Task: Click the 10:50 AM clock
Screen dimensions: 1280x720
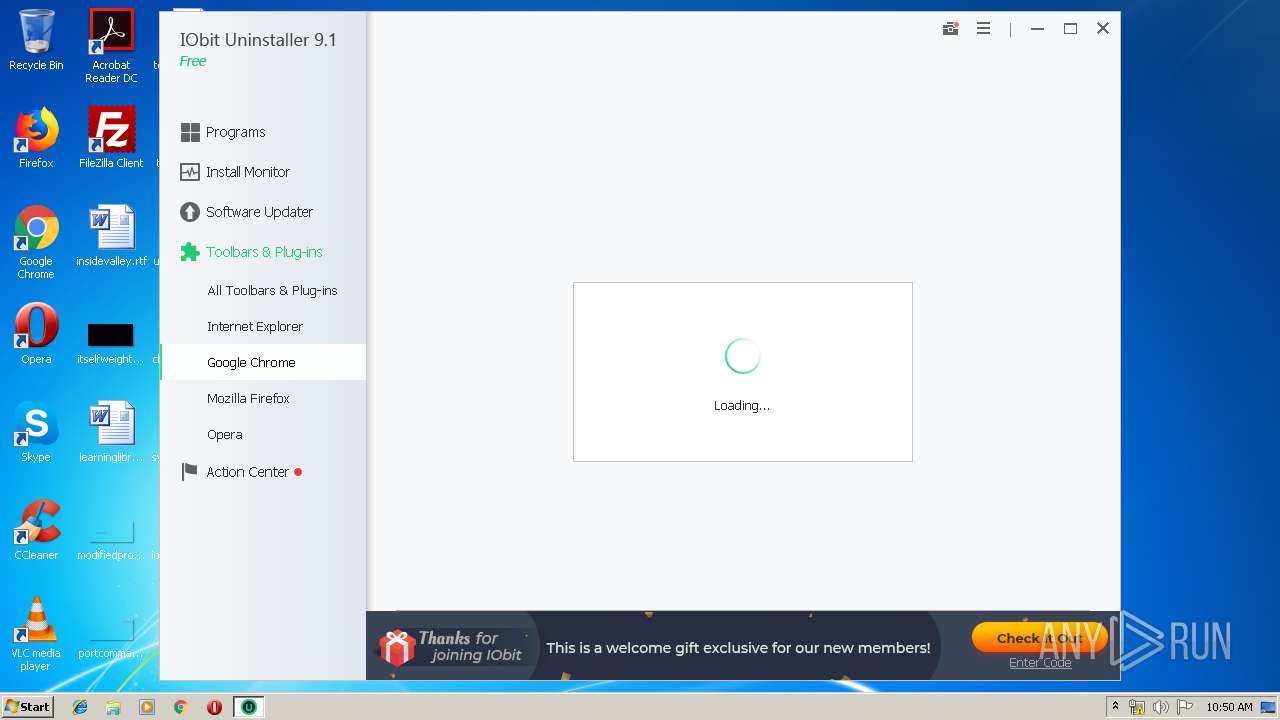Action: click(x=1229, y=707)
